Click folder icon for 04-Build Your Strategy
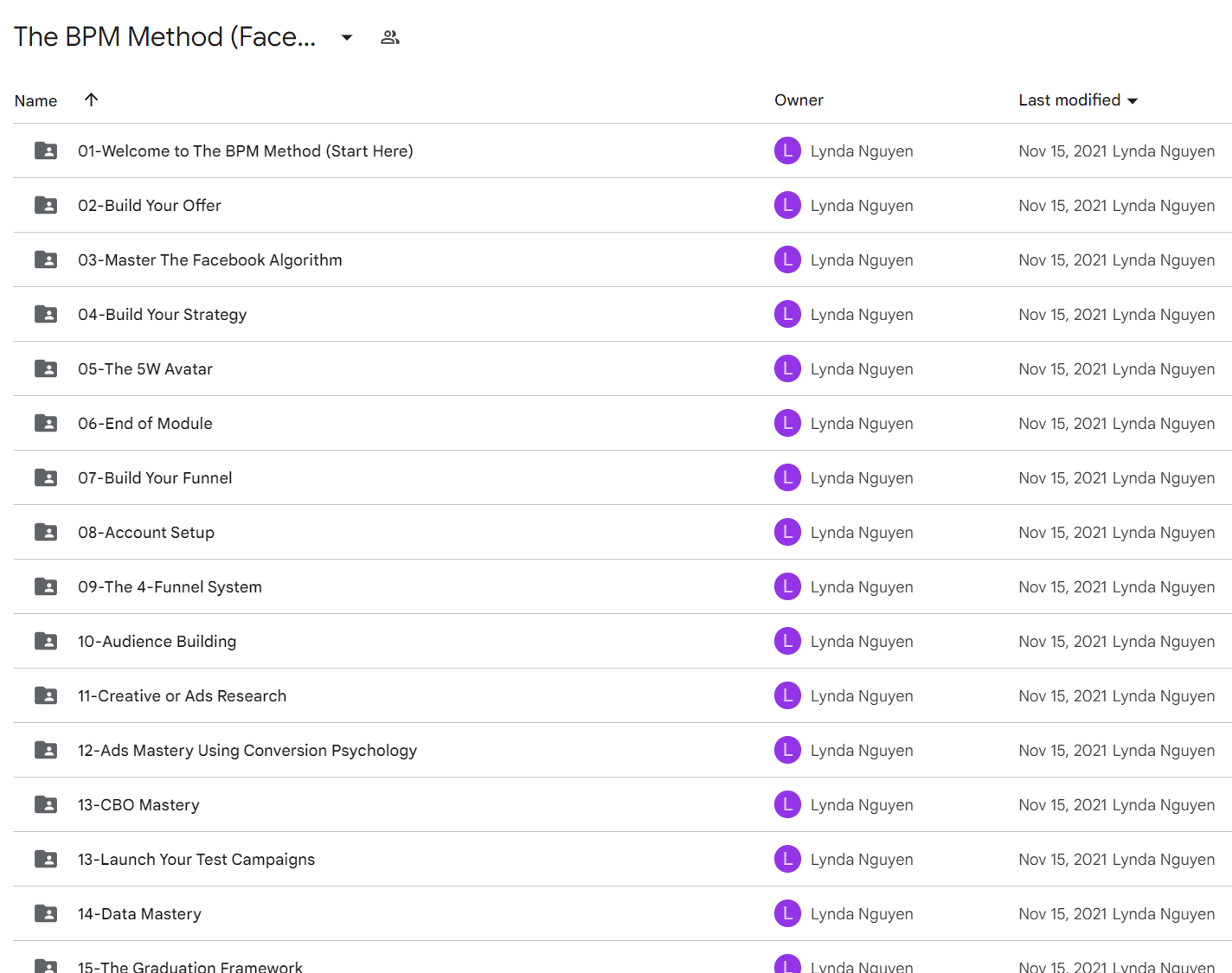Screen dimensions: 1232x973 tap(46, 314)
